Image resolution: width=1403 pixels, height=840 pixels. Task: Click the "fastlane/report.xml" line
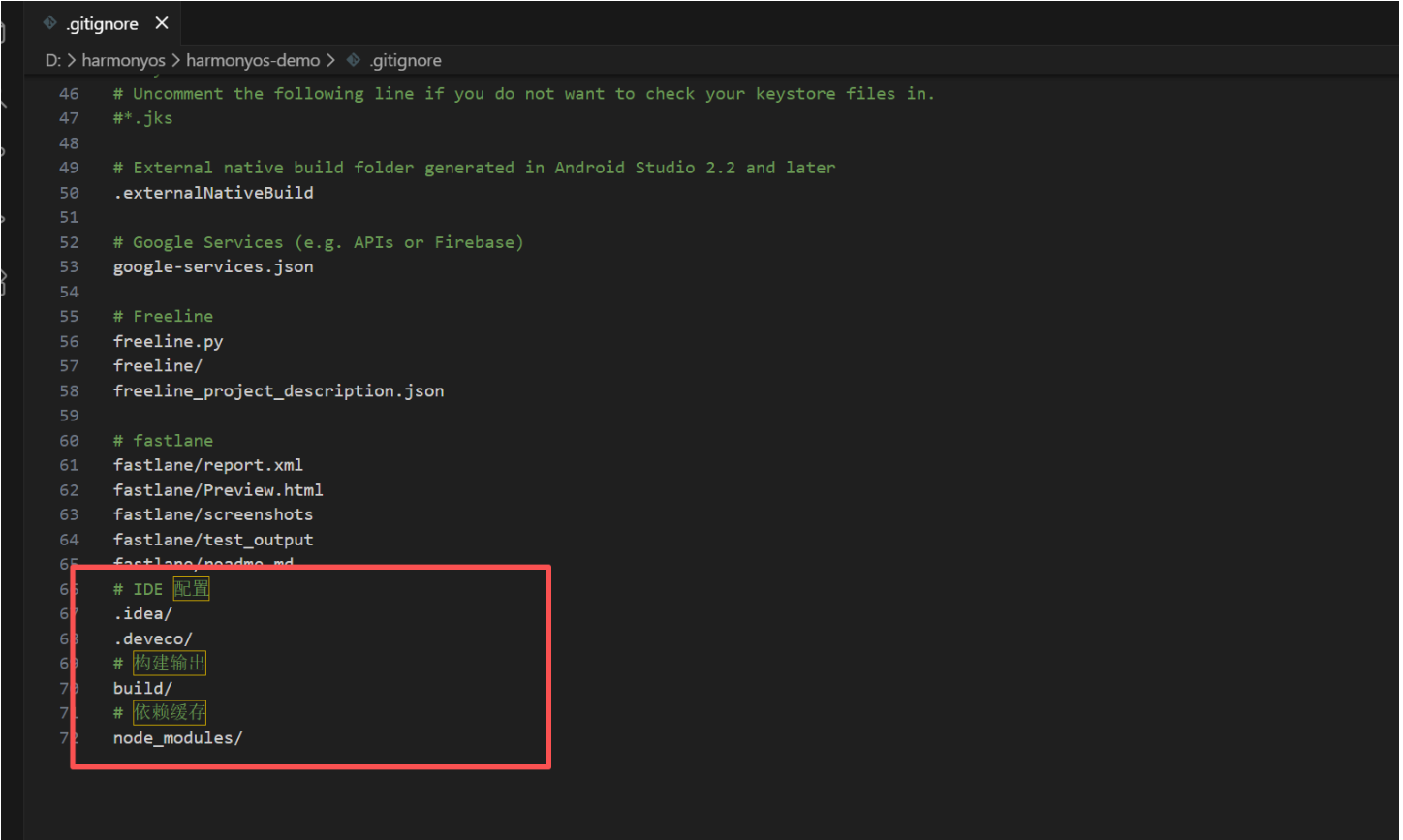208,465
